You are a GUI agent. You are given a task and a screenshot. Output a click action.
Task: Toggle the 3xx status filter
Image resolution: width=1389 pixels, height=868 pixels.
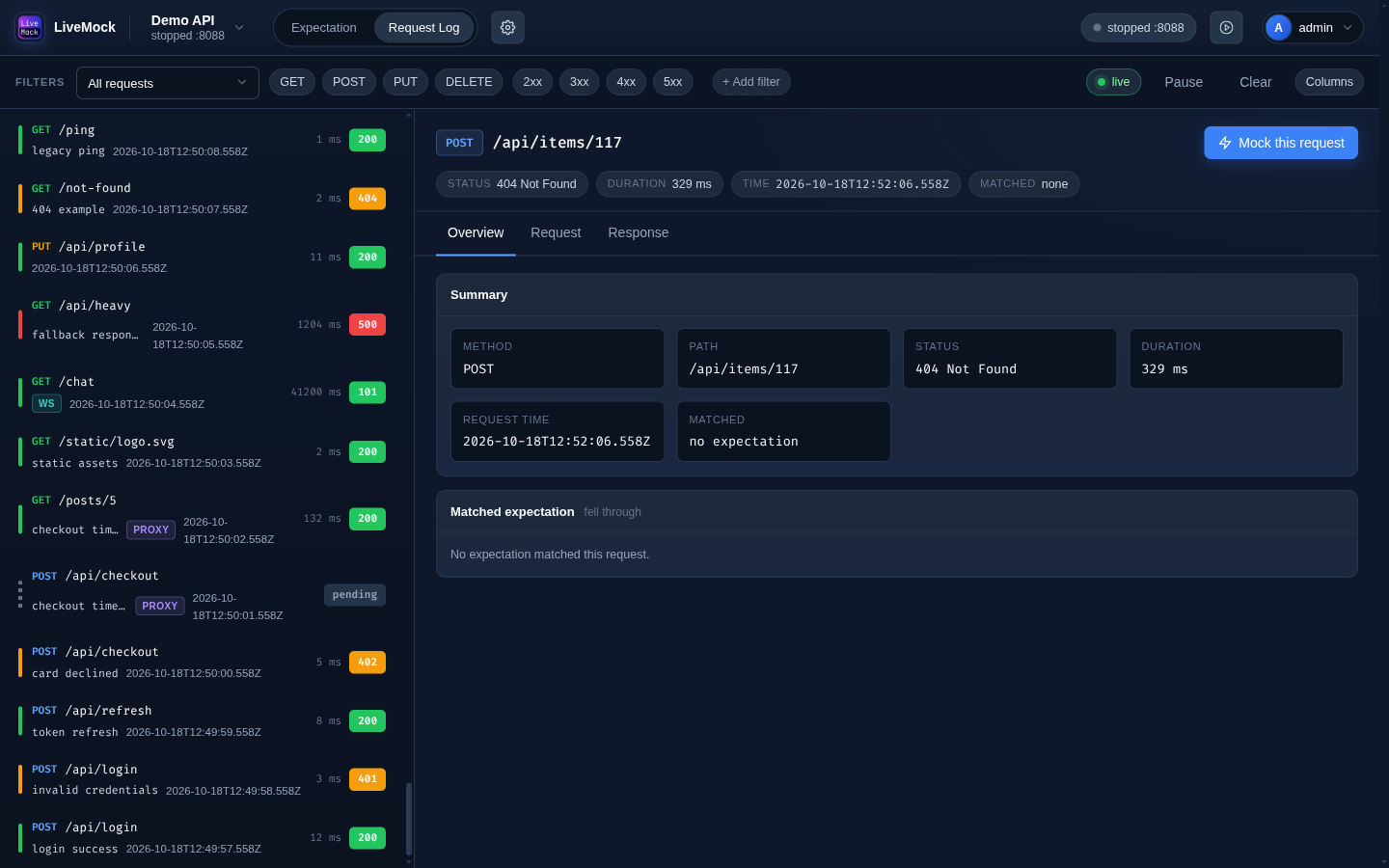(580, 82)
